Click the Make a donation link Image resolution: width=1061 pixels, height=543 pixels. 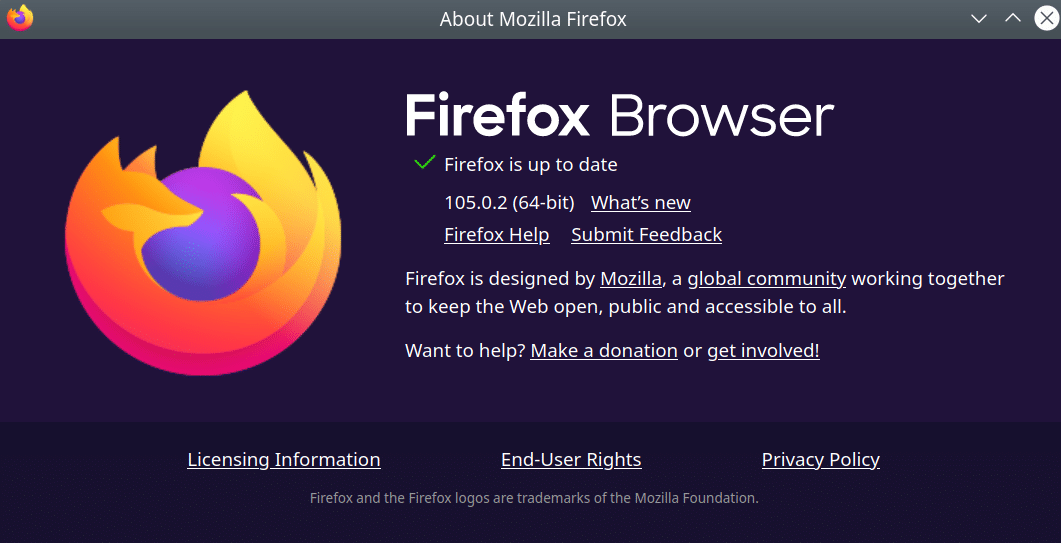(x=604, y=351)
